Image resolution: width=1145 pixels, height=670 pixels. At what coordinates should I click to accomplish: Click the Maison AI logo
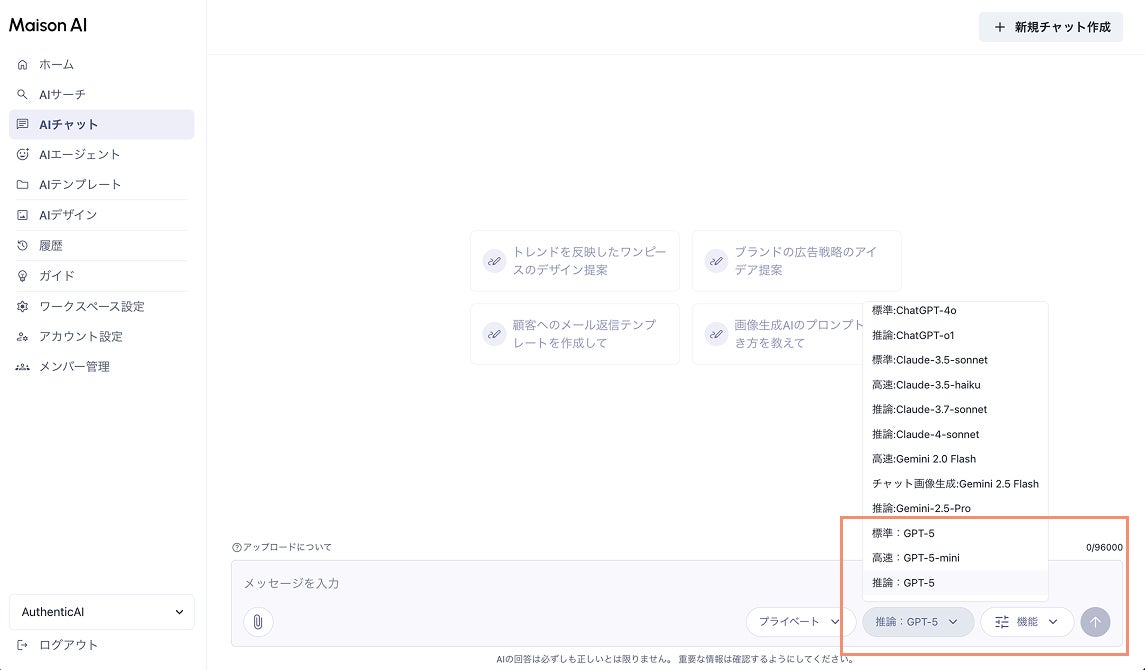coord(48,26)
